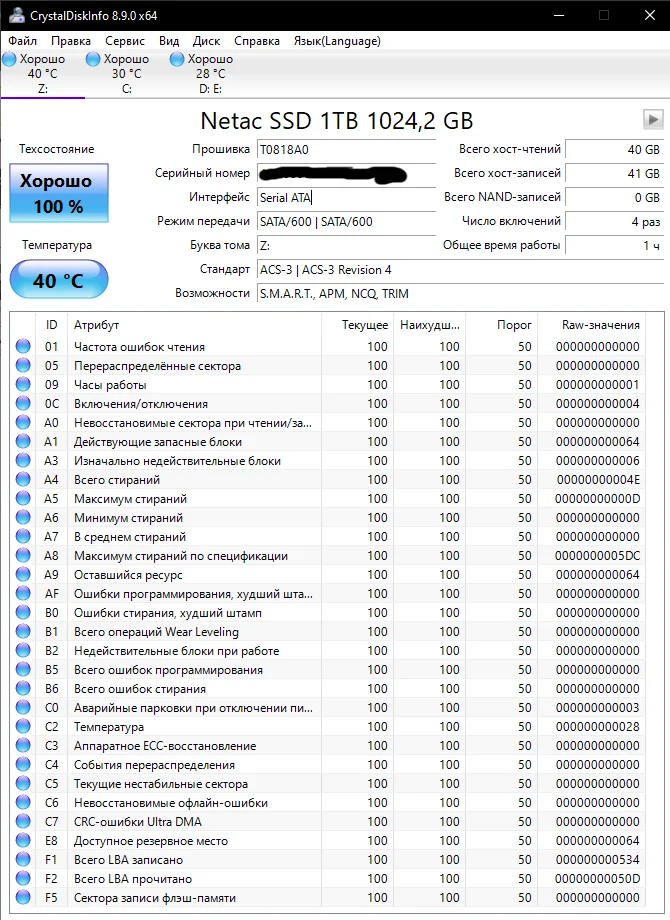Click status icon of row A4 Всего стираний

tap(23, 479)
